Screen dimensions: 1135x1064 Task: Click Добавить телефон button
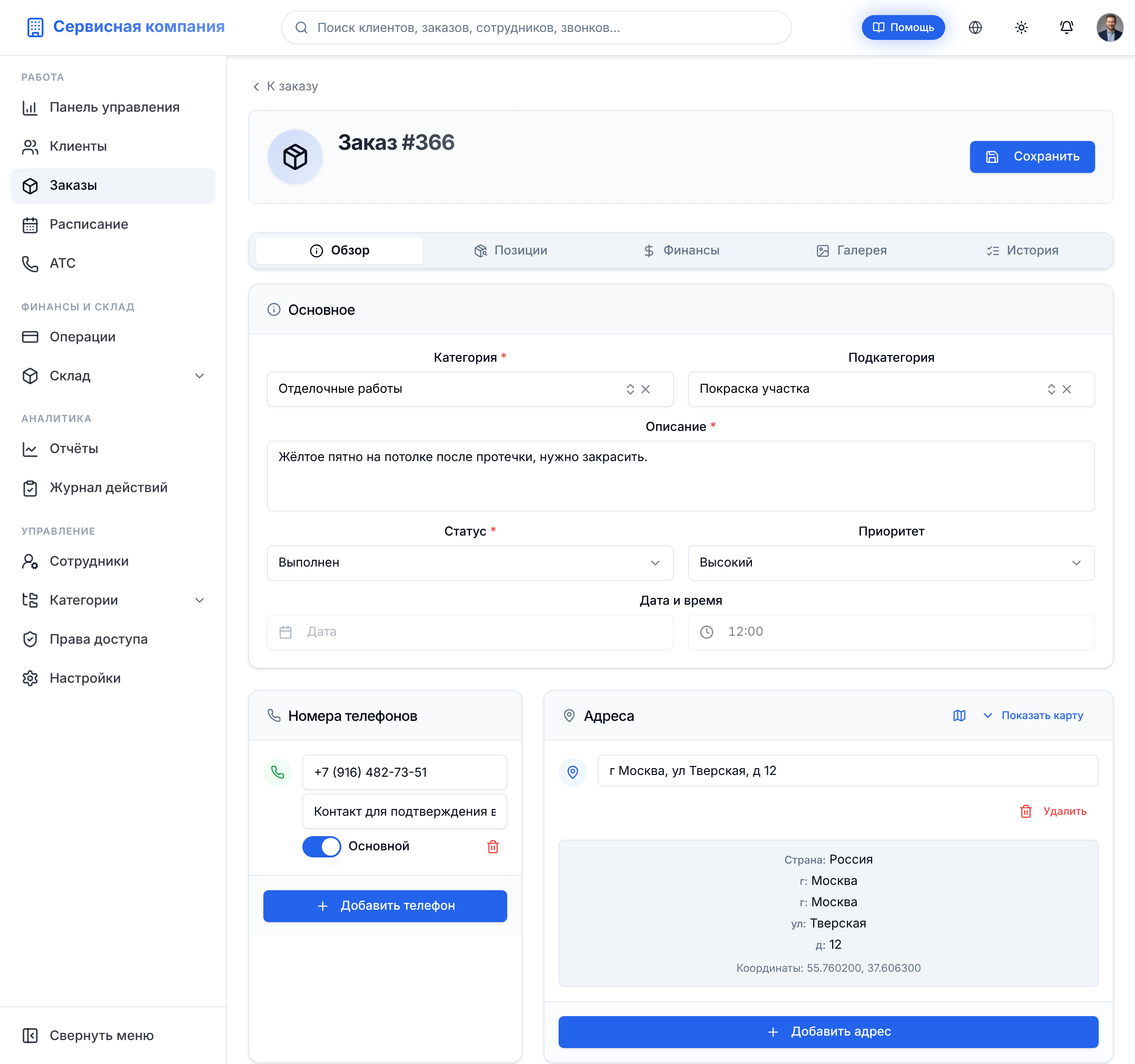click(385, 906)
